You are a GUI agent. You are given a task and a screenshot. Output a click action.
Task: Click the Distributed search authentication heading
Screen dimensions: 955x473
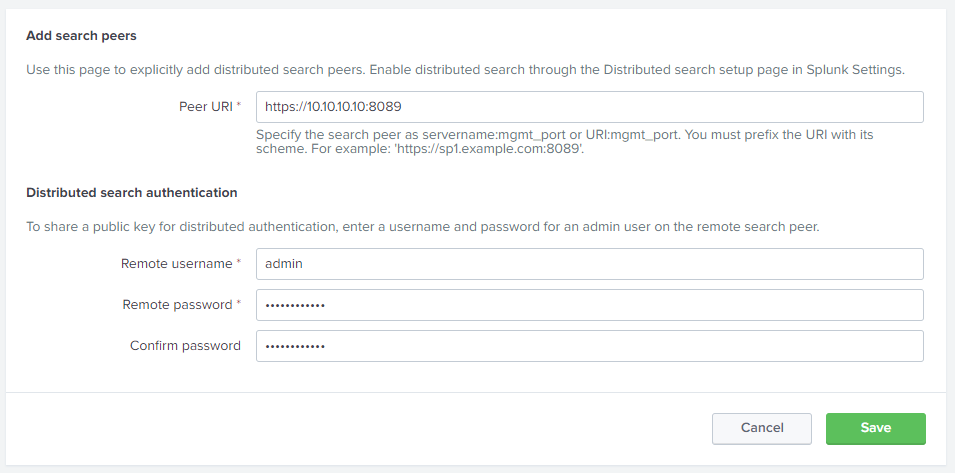(x=132, y=193)
